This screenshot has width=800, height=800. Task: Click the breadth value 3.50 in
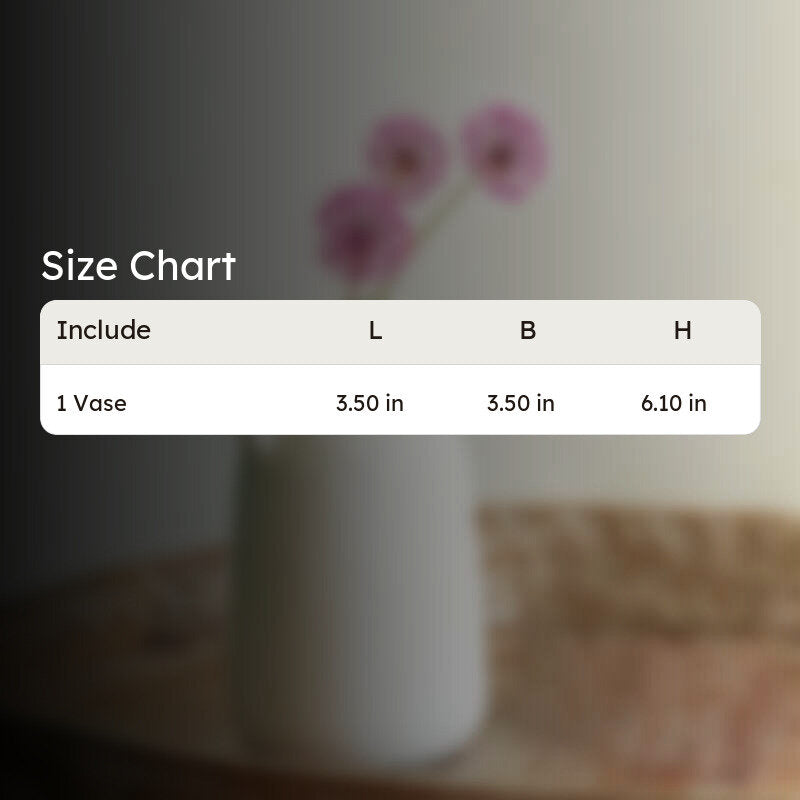(520, 403)
